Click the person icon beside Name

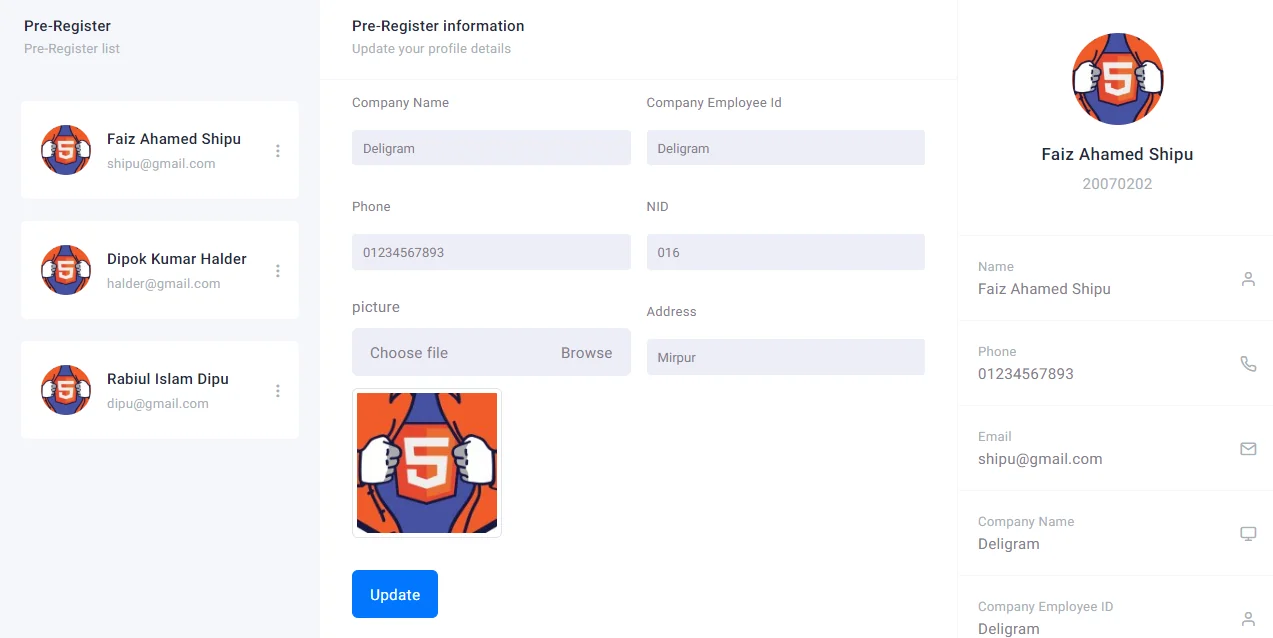pyautogui.click(x=1248, y=279)
